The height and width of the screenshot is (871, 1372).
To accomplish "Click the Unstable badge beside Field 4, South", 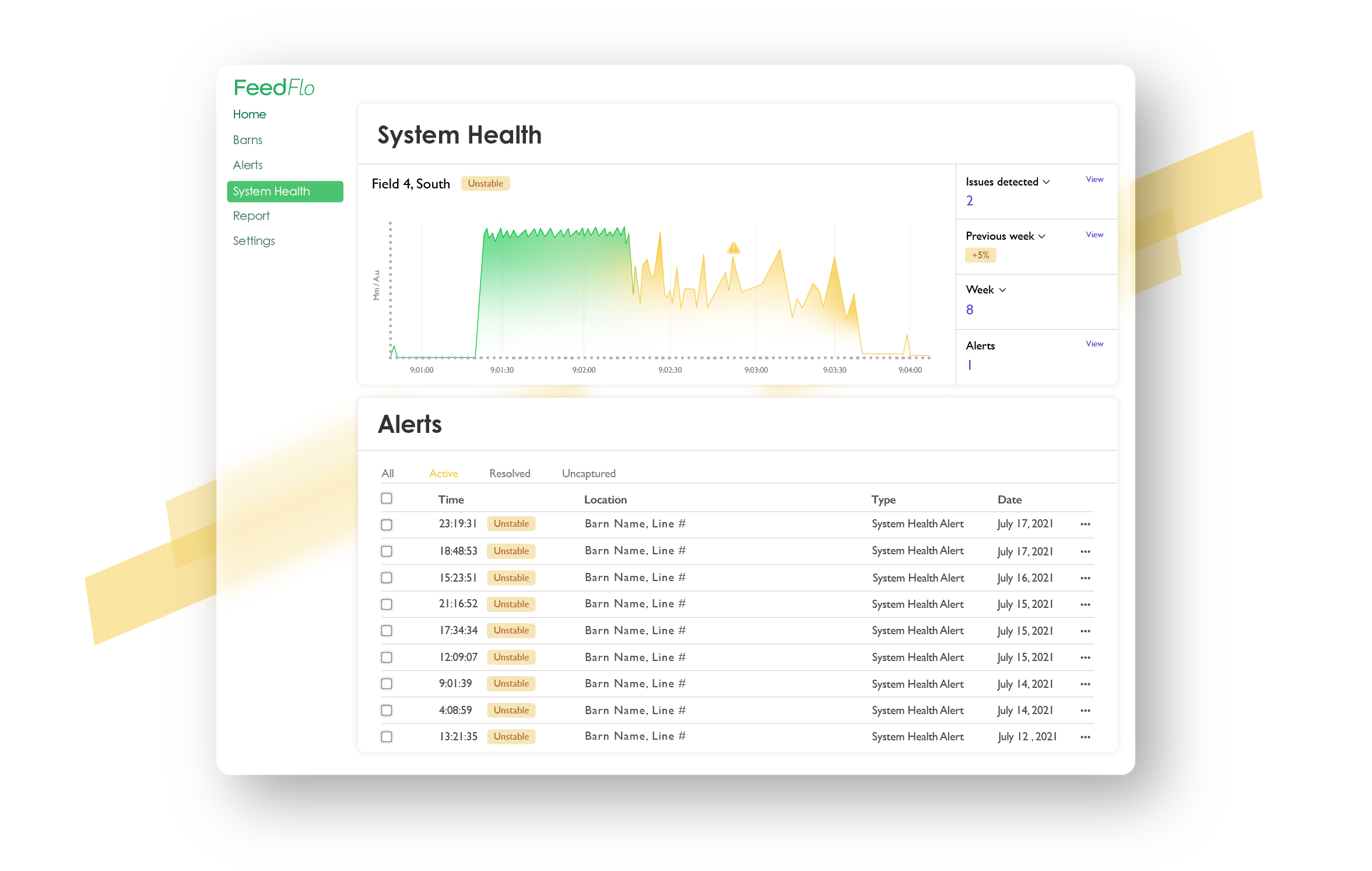I will pos(486,183).
